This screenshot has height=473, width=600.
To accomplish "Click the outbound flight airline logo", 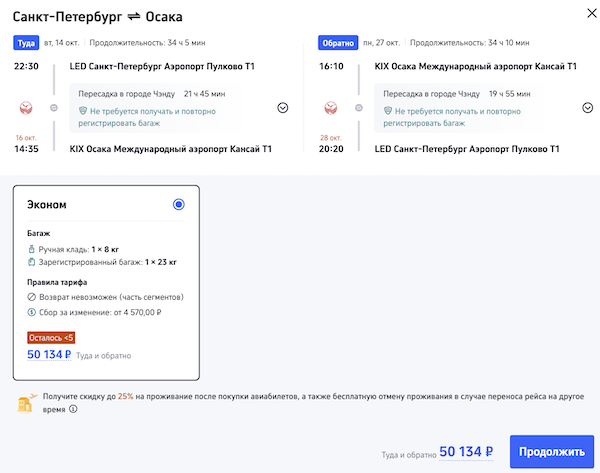I will point(25,108).
